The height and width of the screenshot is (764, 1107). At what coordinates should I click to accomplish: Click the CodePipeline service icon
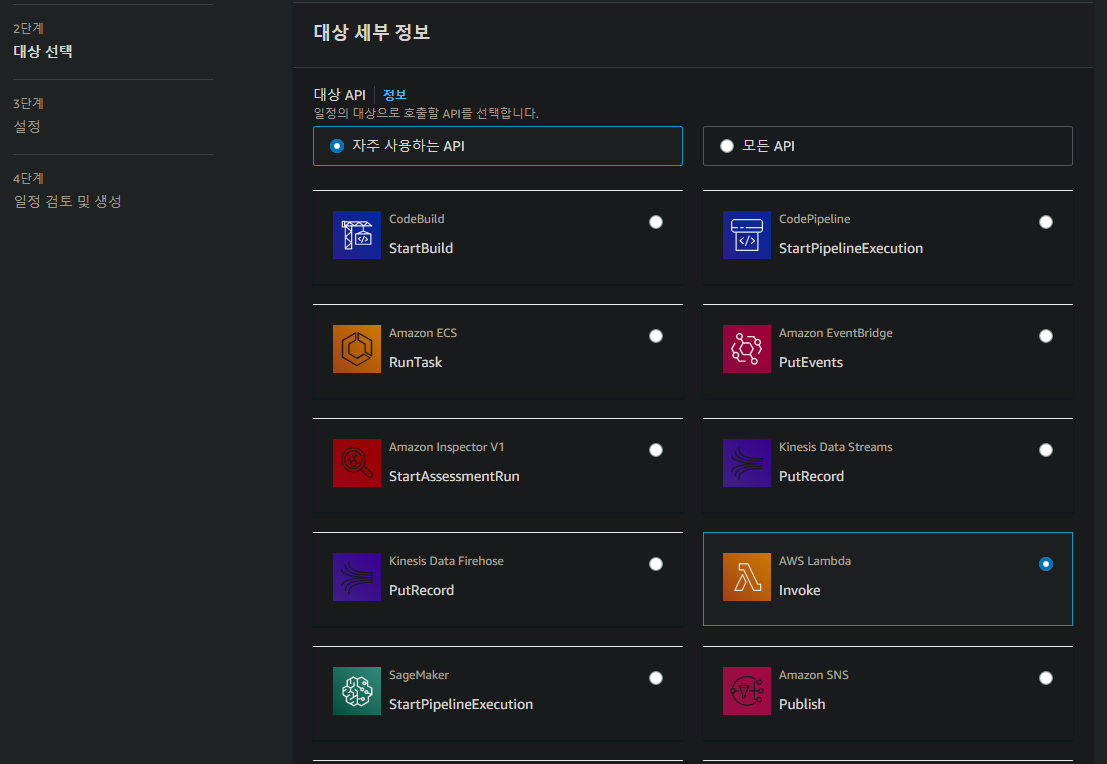746,235
